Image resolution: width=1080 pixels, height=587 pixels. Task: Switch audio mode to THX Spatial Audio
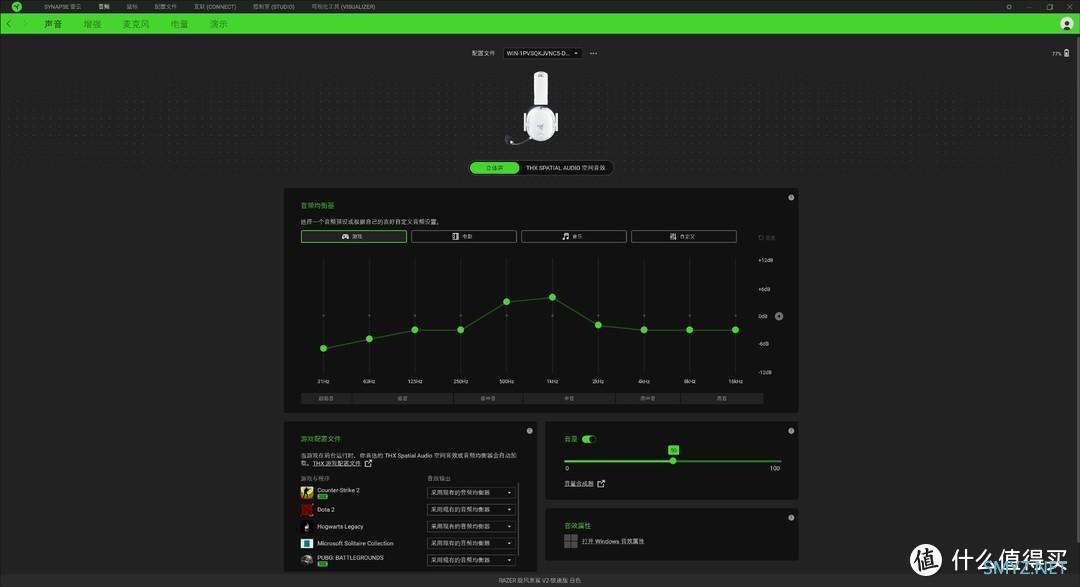[565, 168]
